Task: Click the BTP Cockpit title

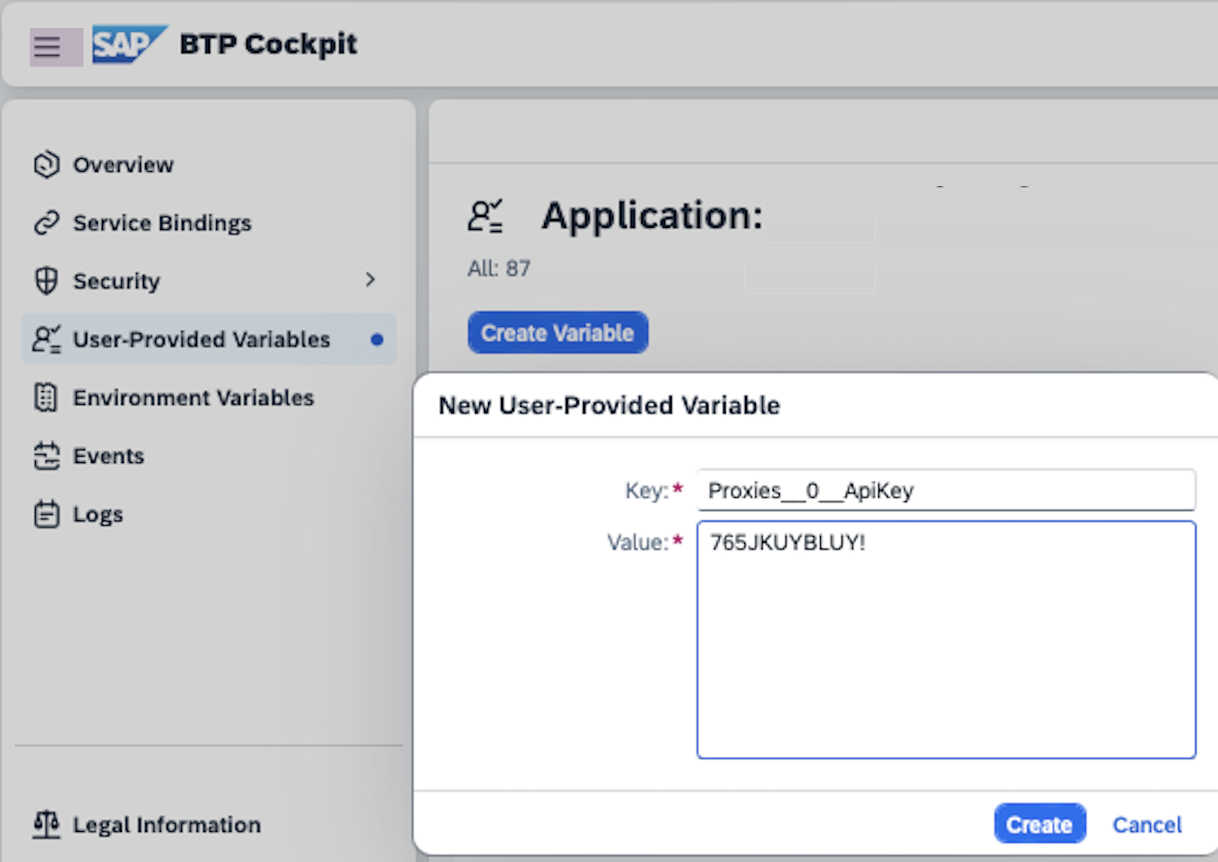Action: pos(268,45)
